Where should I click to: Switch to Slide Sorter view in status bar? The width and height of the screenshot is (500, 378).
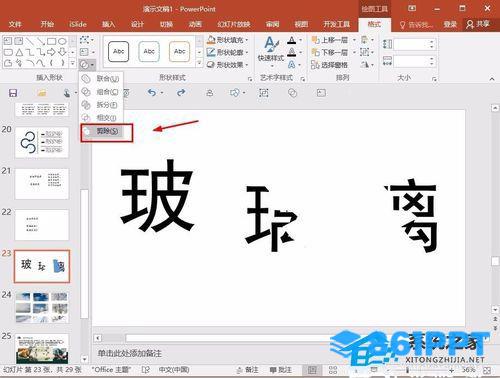(x=333, y=370)
